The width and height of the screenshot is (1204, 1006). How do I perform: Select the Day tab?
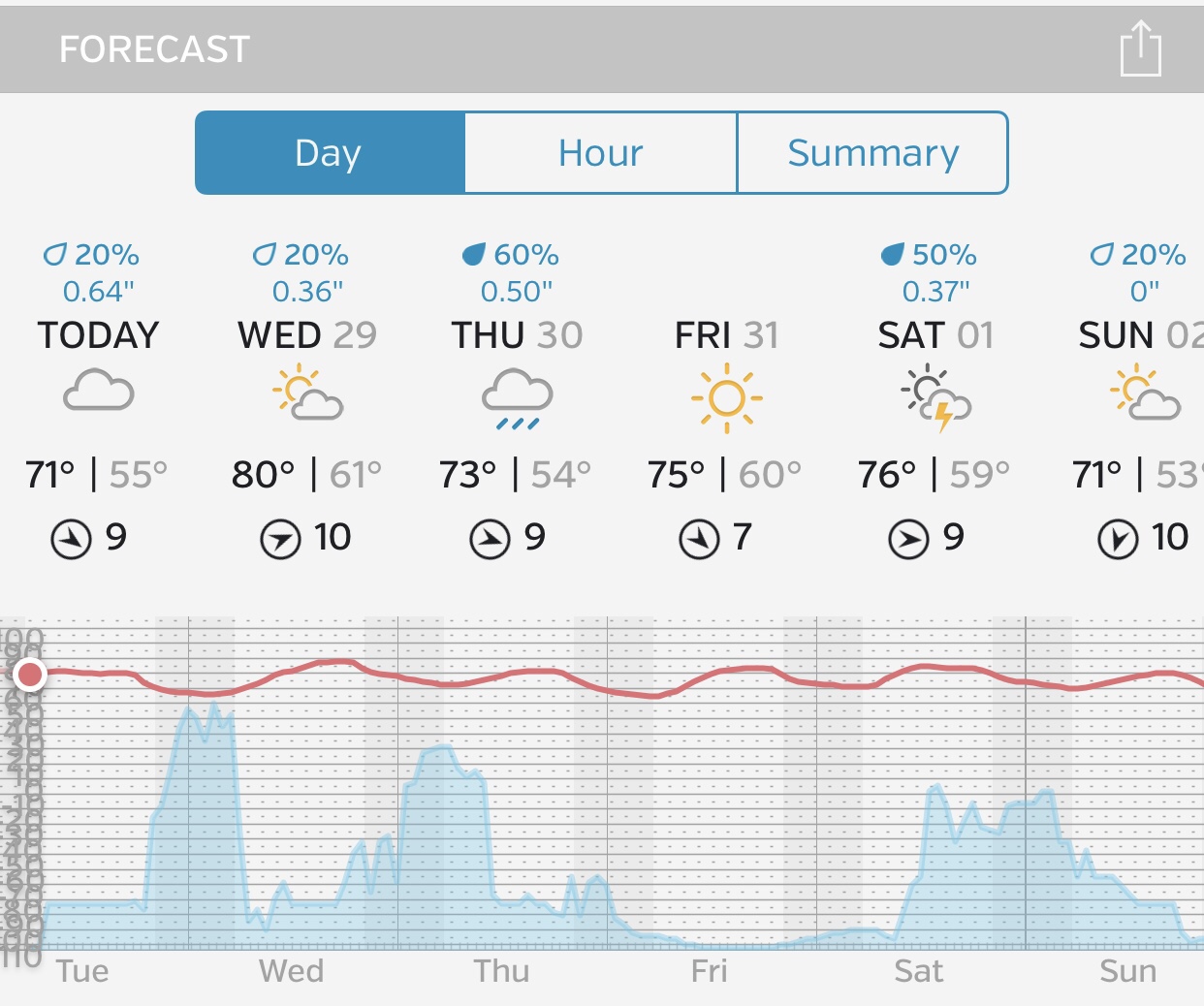pos(330,153)
